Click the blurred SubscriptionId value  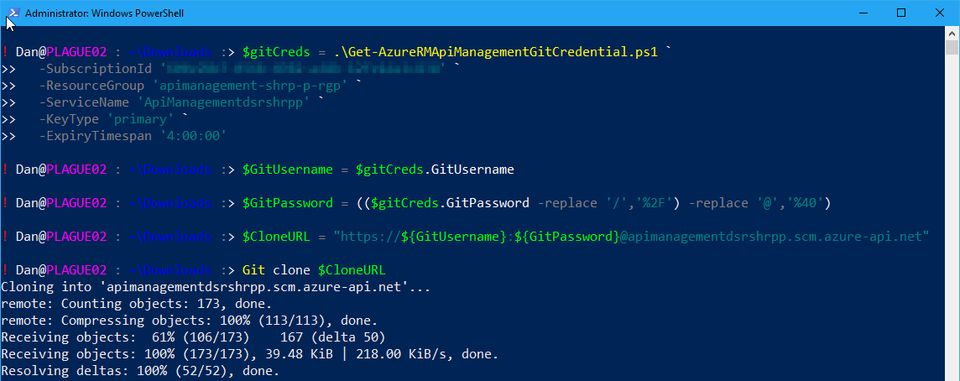click(304, 69)
